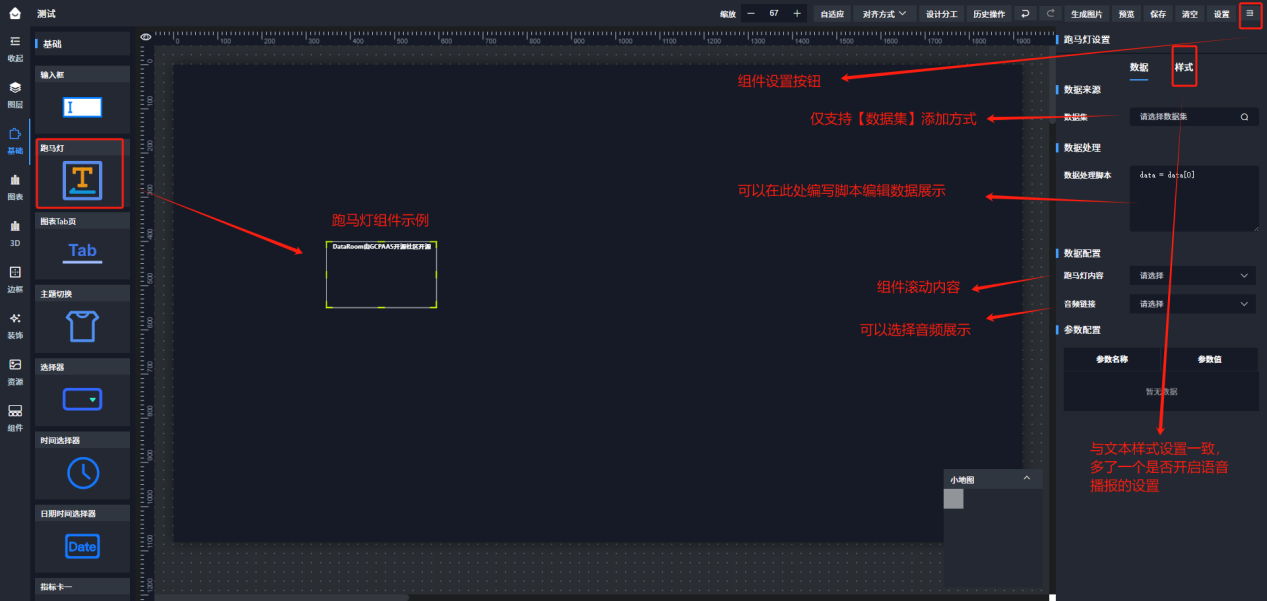Viewport: 1267px width, 601px height.
Task: Click the 设置 settings button
Action: 1221,14
